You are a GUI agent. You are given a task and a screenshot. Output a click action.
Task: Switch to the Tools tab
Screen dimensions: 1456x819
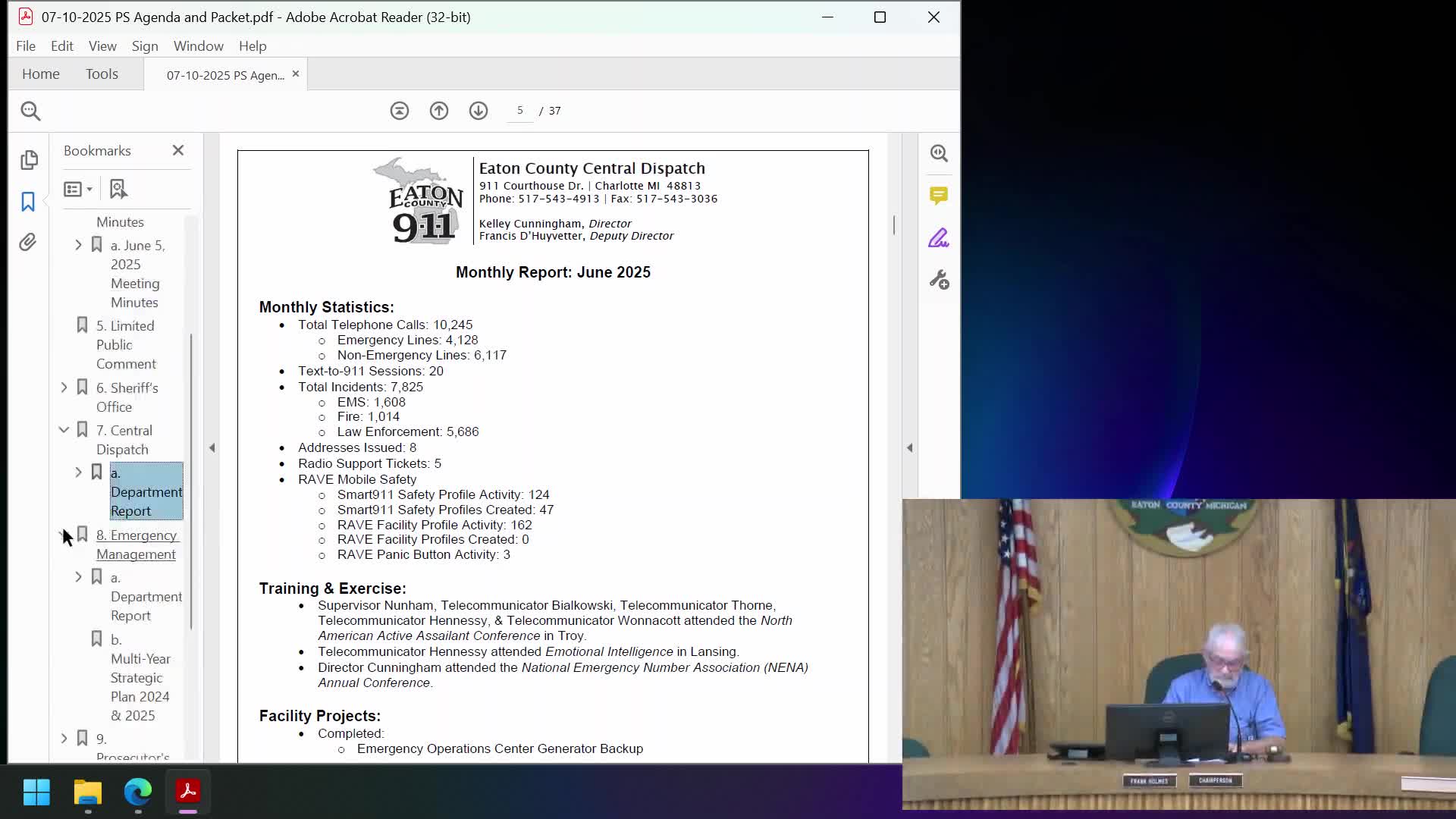tap(102, 74)
